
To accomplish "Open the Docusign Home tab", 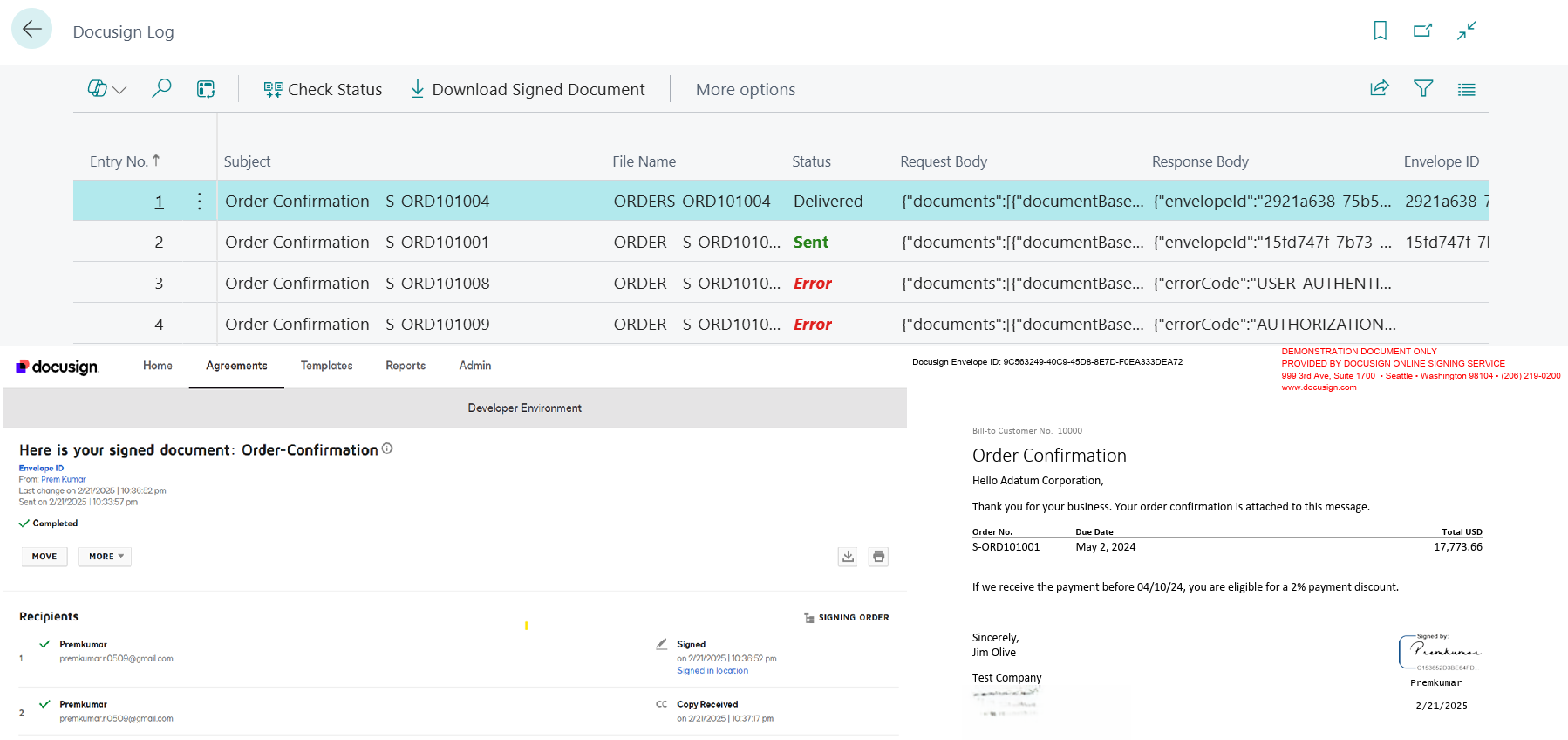I will pyautogui.click(x=158, y=366).
